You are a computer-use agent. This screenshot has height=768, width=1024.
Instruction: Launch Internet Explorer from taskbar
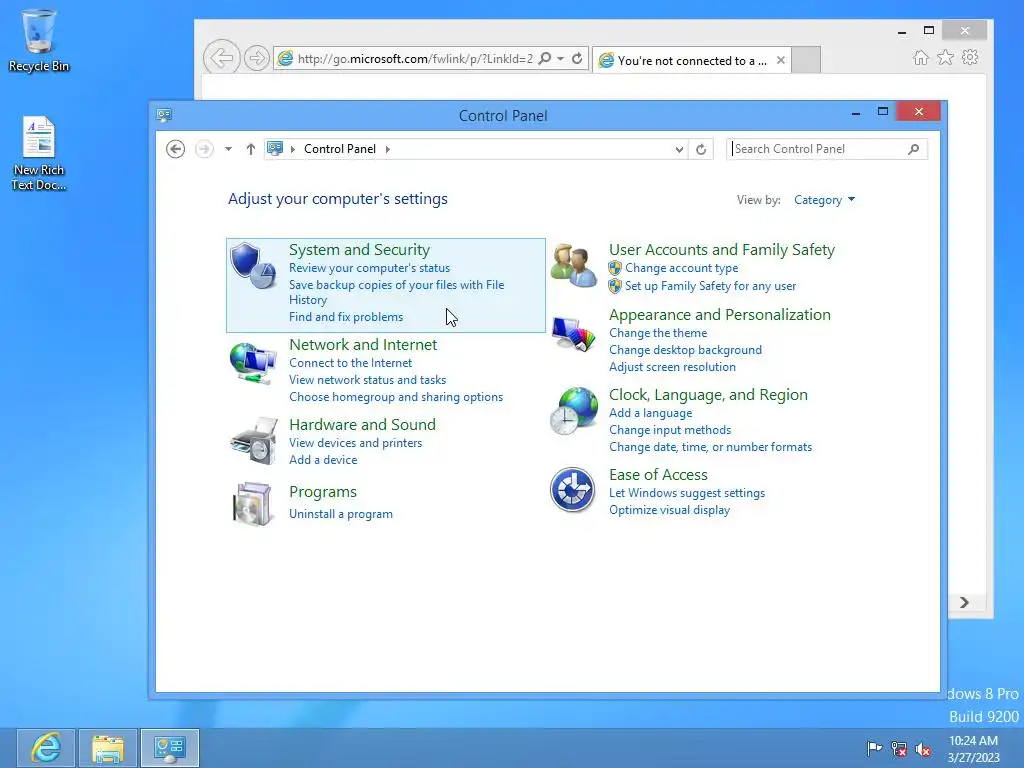[46, 748]
